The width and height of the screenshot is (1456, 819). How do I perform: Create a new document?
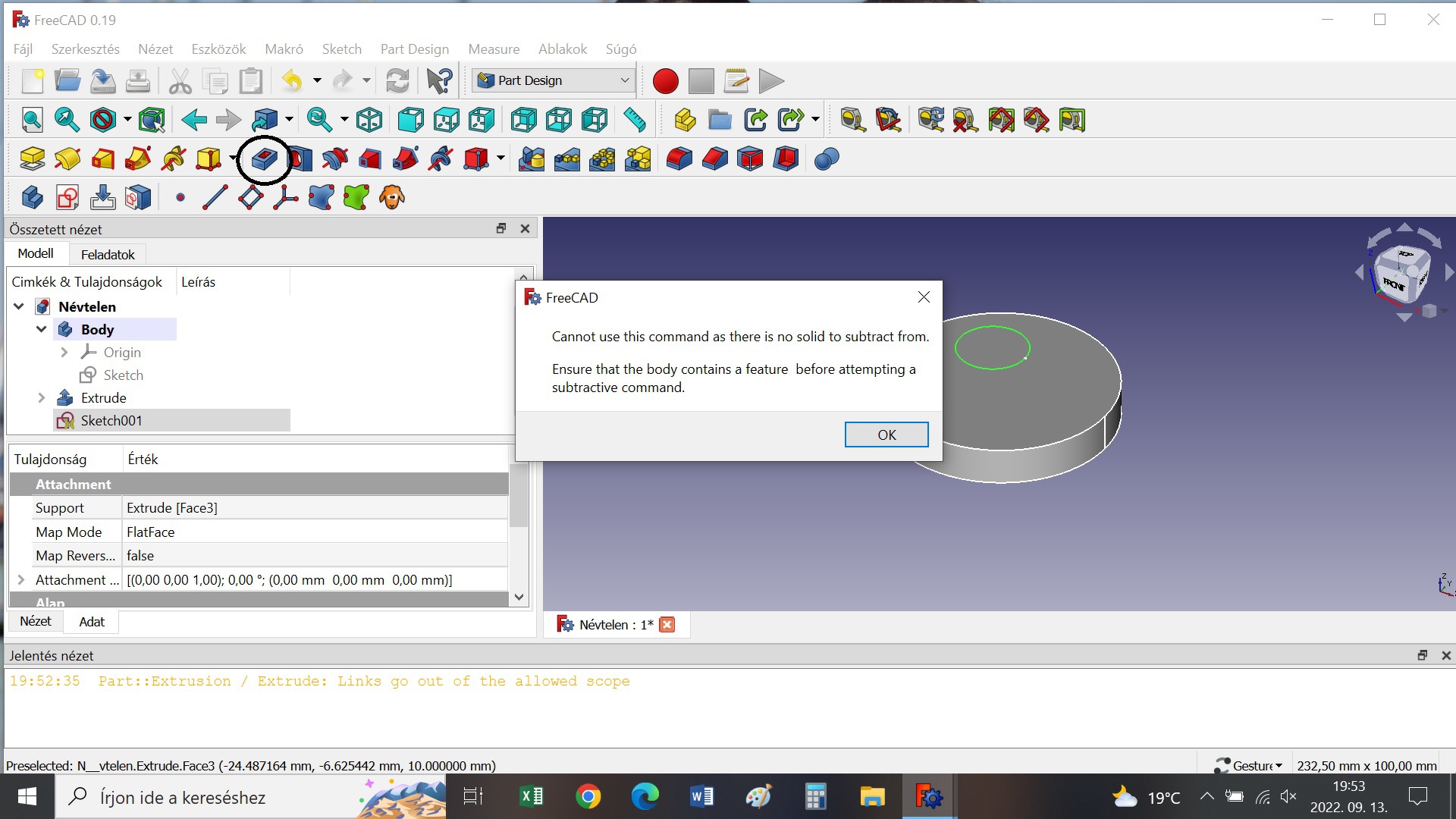point(32,80)
